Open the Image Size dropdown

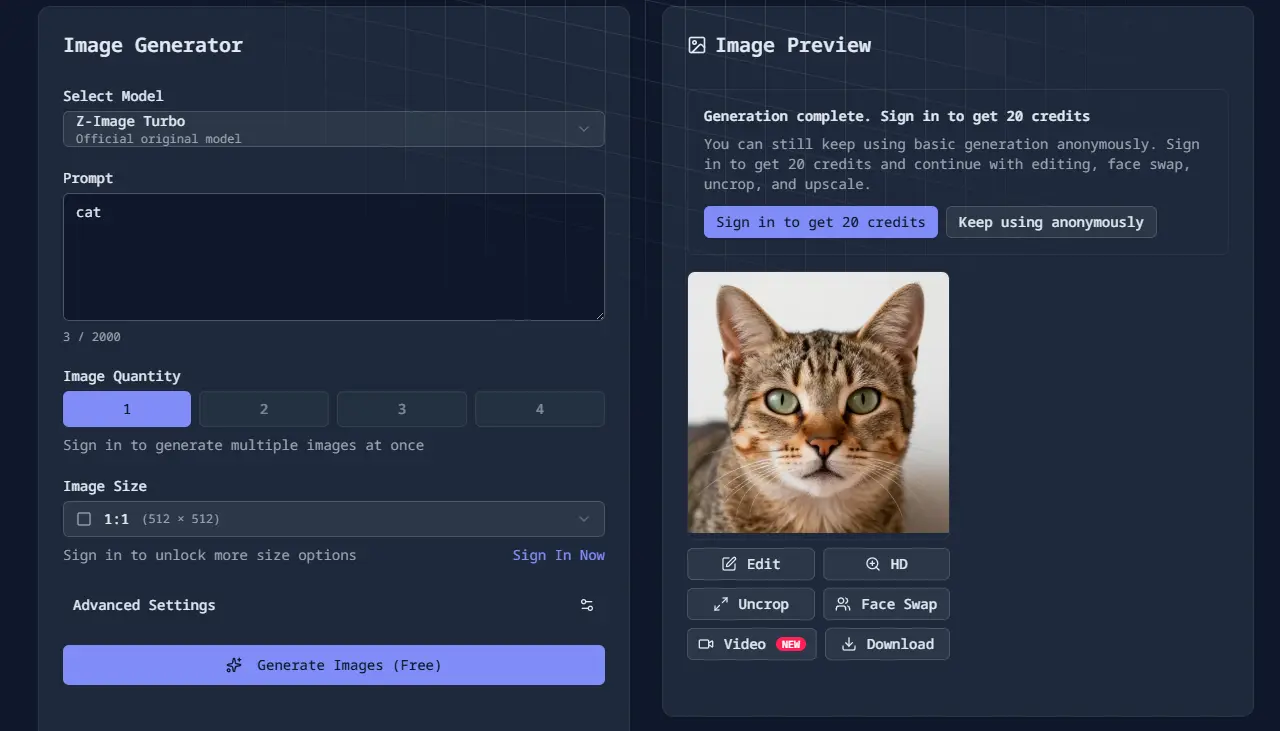click(x=334, y=519)
